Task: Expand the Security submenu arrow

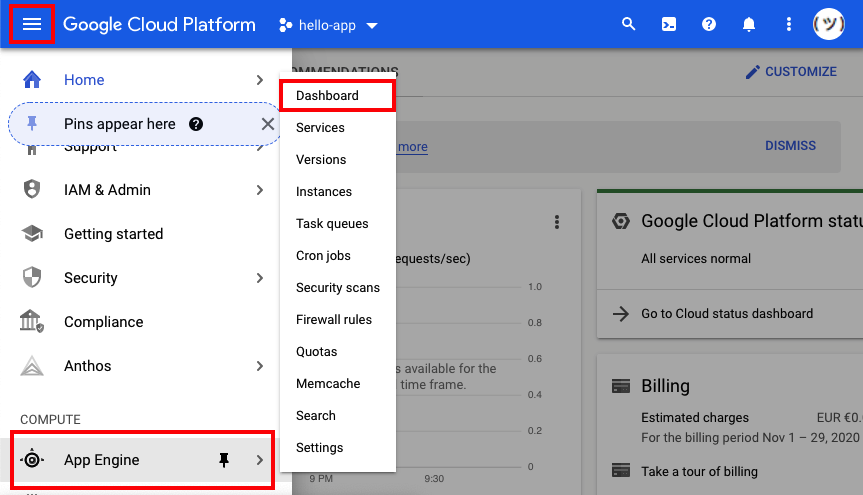Action: [x=260, y=278]
